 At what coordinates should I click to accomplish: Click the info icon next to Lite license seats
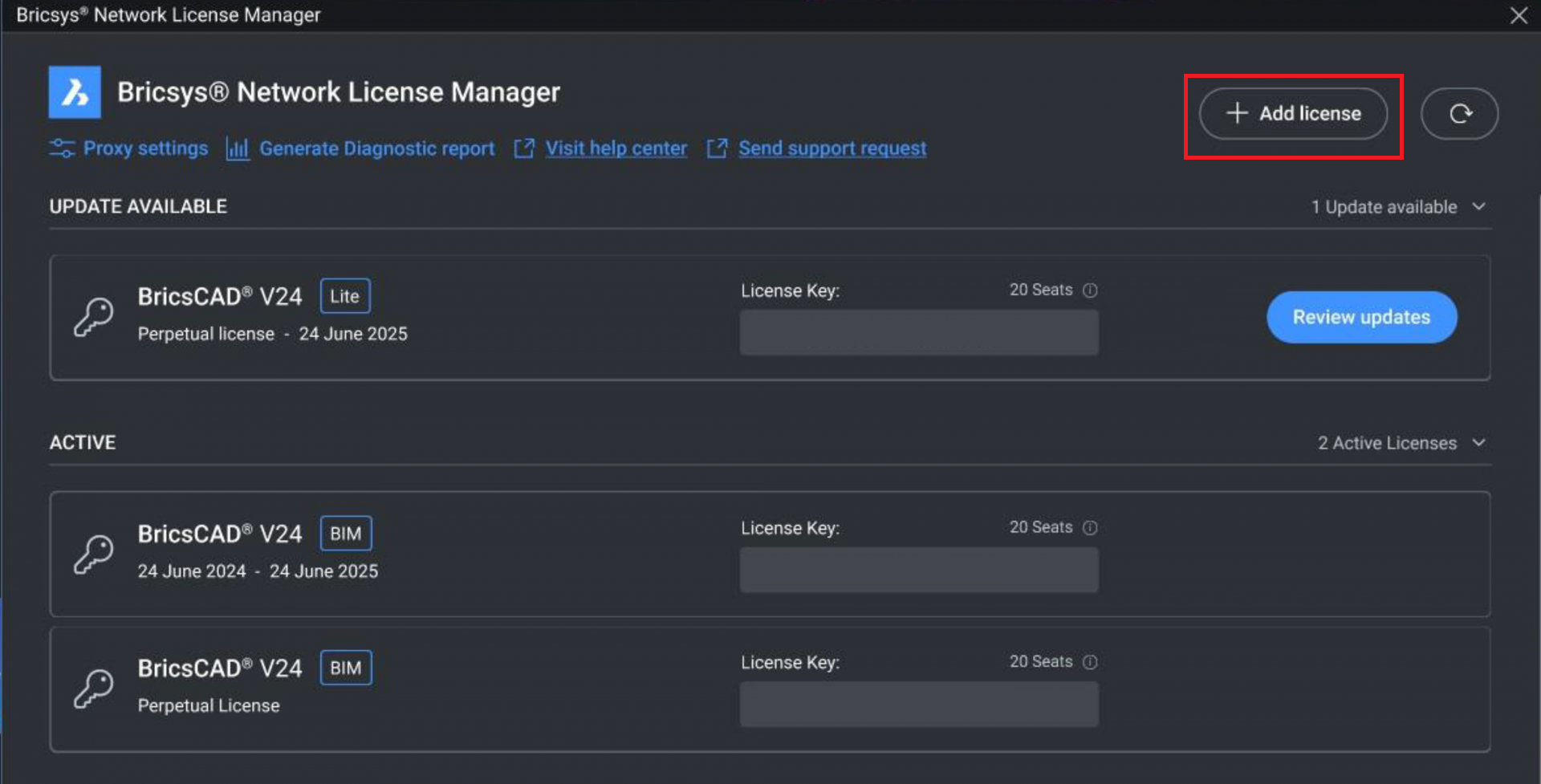click(x=1090, y=290)
